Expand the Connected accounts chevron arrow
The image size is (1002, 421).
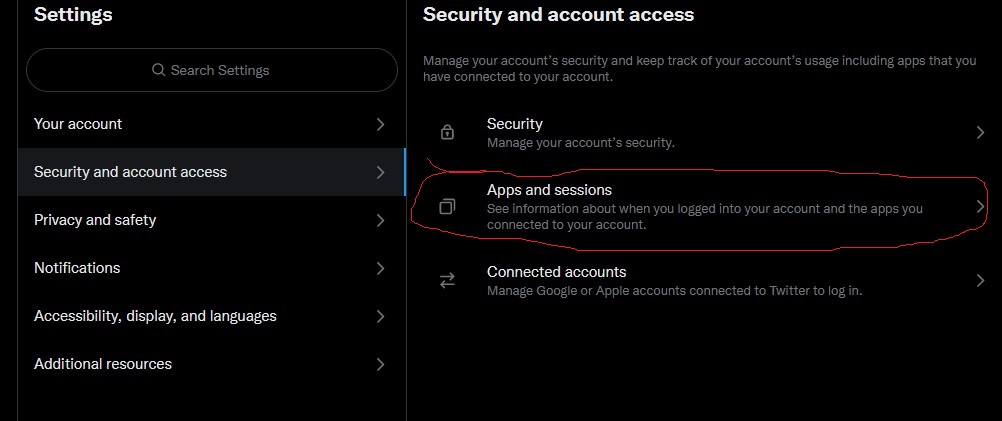[x=980, y=280]
